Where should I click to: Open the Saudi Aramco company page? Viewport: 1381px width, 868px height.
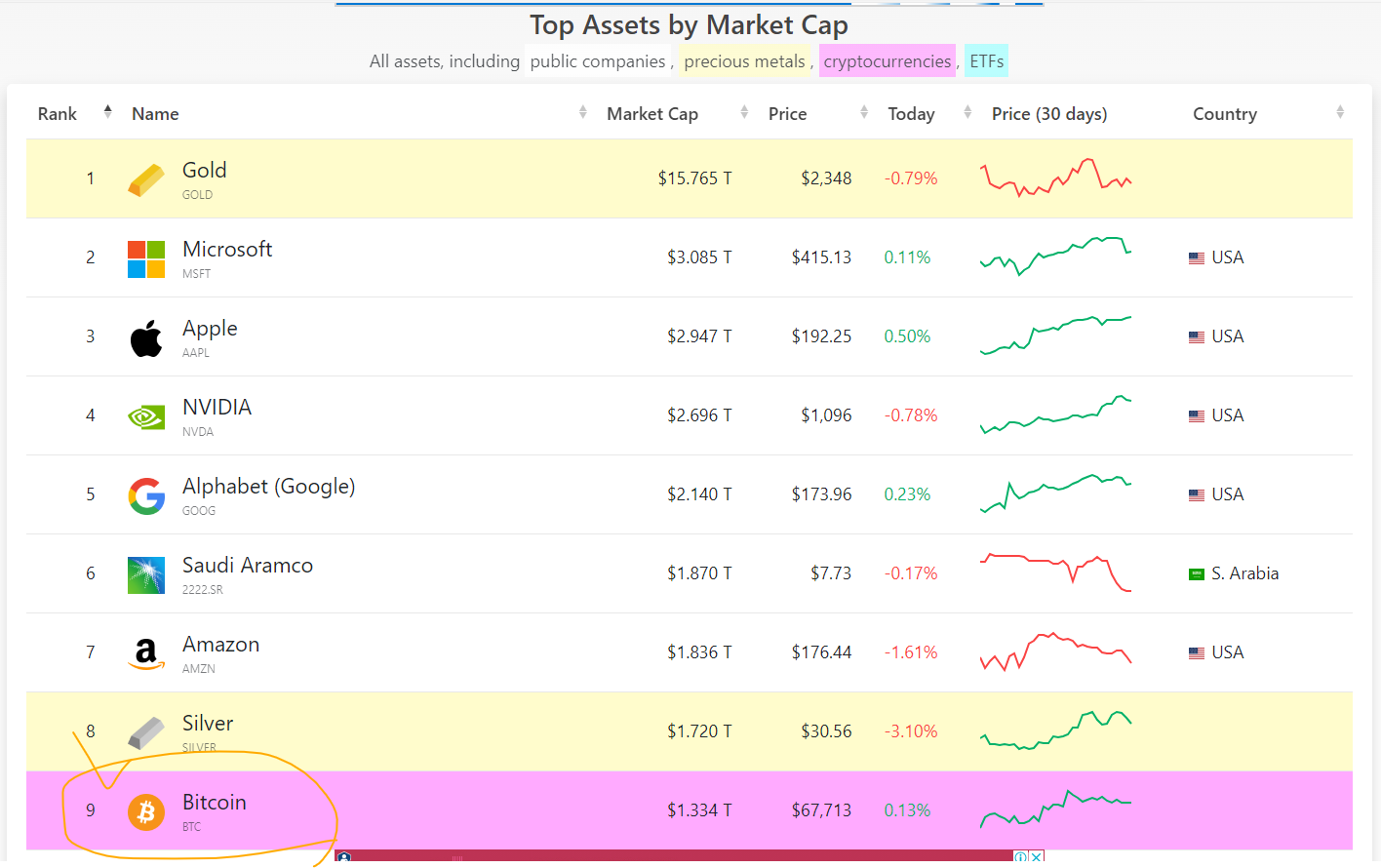point(248,565)
